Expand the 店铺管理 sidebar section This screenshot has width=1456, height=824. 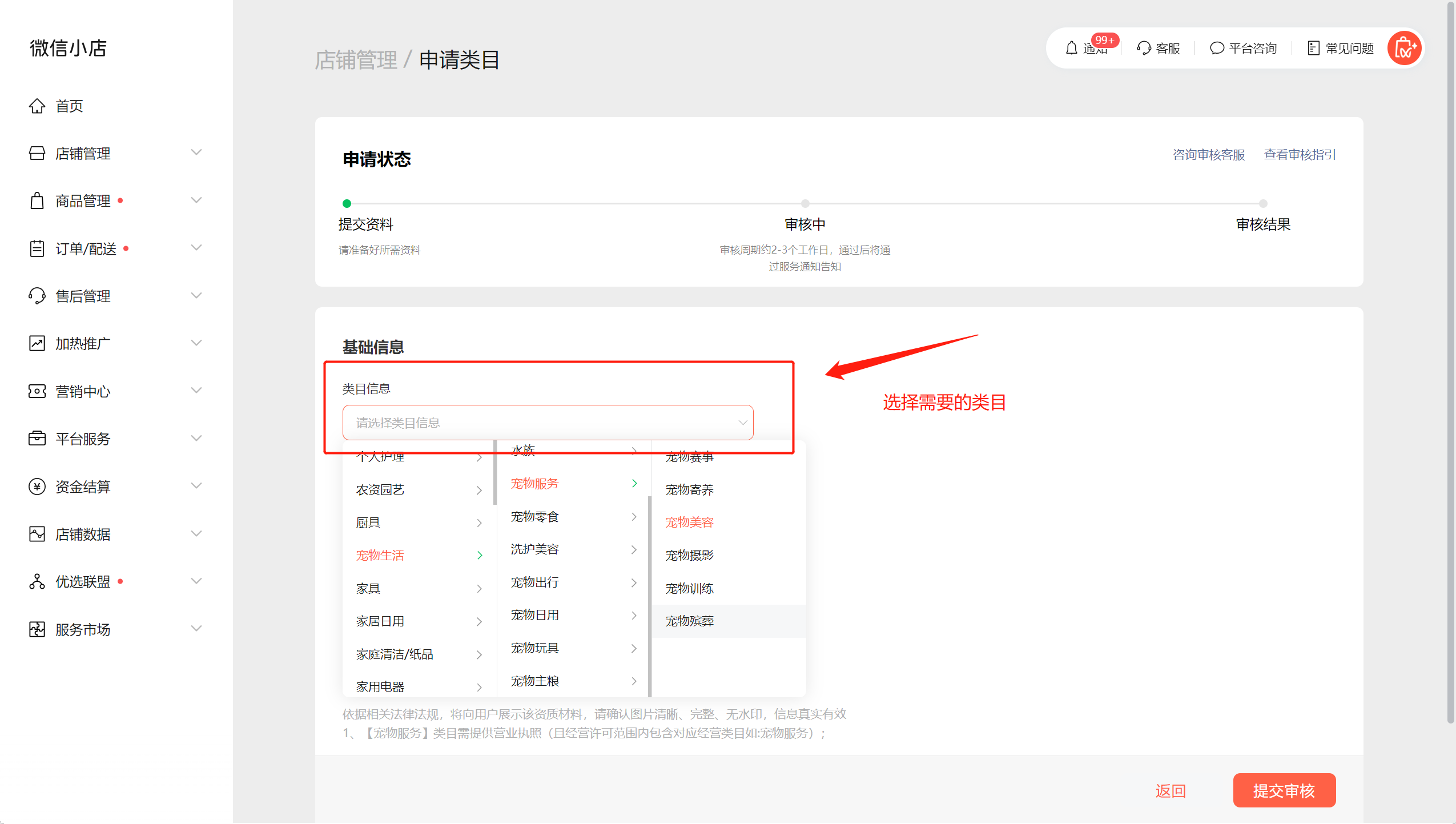[196, 152]
